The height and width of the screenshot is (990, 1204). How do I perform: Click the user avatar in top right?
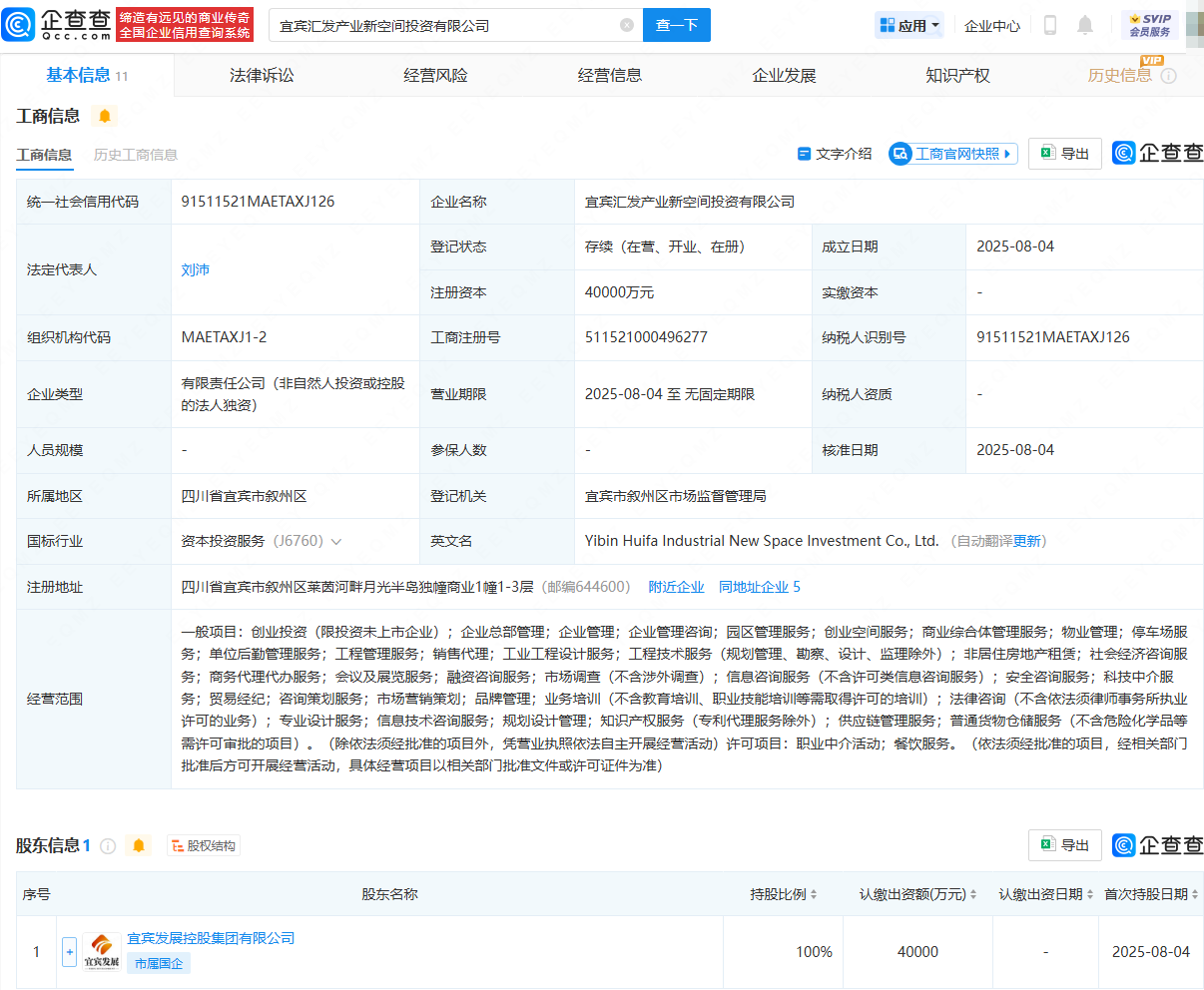(1195, 25)
